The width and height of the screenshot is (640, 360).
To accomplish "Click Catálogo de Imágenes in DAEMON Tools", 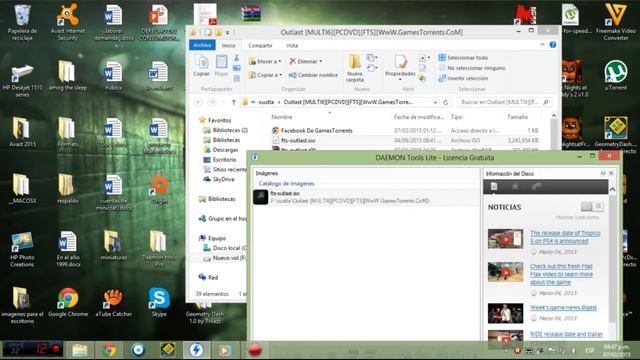I will [x=286, y=184].
